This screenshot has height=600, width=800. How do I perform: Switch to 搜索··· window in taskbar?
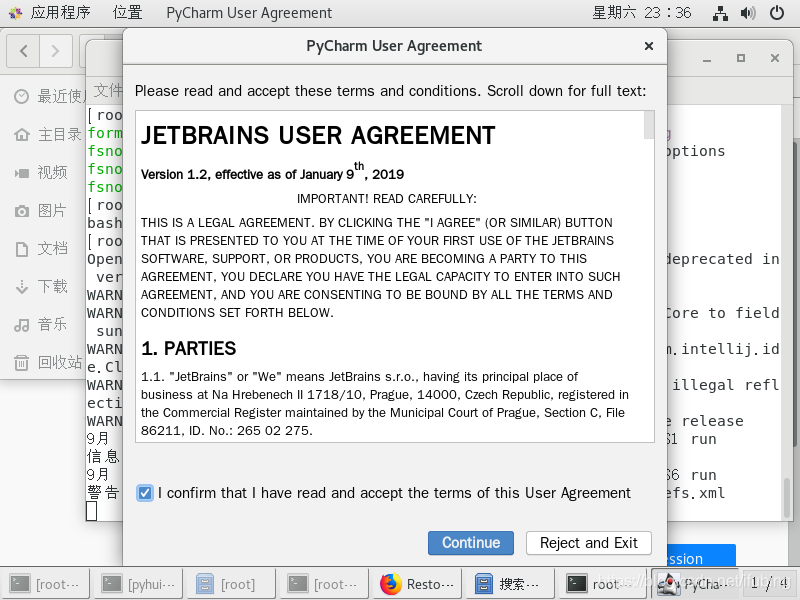(x=510, y=584)
